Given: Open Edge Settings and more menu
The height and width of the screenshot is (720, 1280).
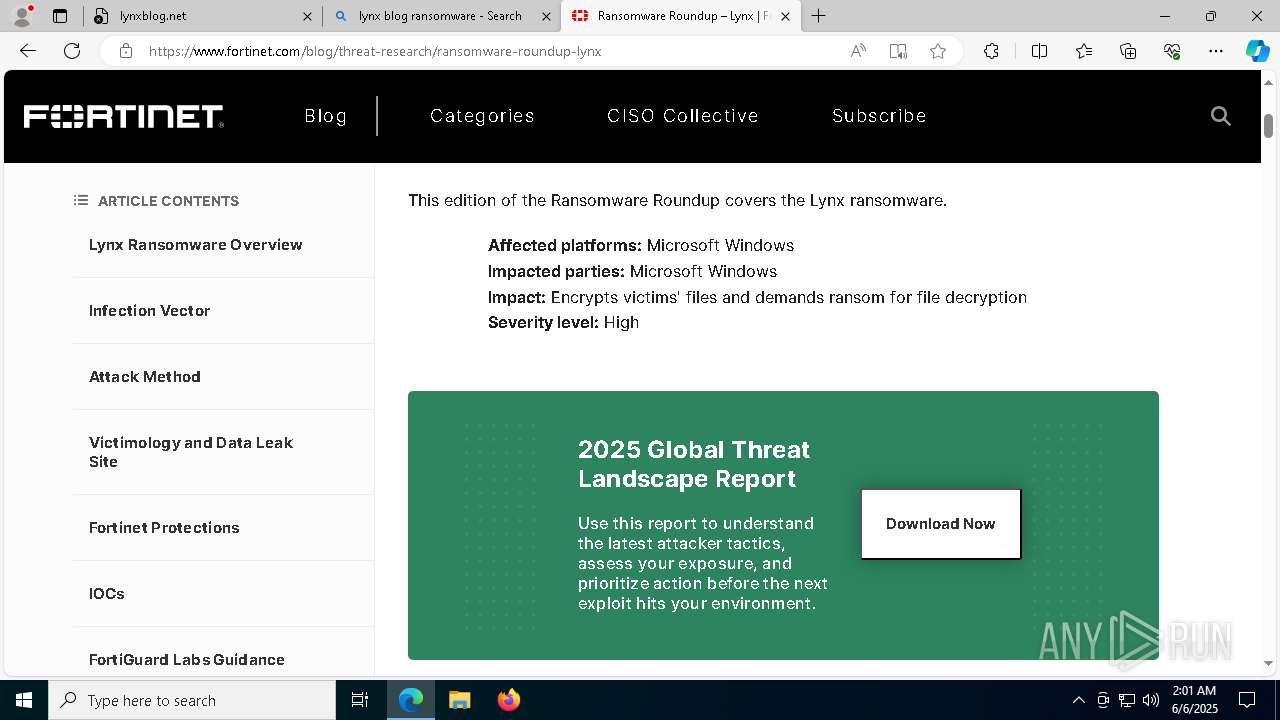Looking at the screenshot, I should 1216,51.
